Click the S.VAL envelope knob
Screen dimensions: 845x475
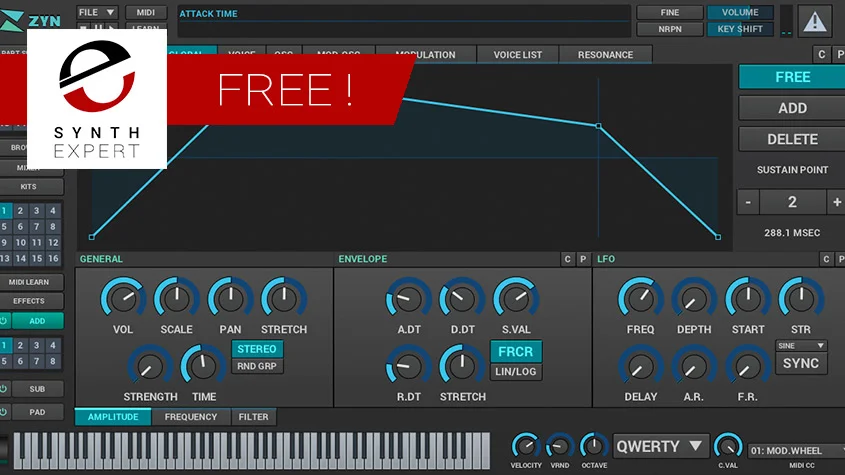(x=516, y=298)
